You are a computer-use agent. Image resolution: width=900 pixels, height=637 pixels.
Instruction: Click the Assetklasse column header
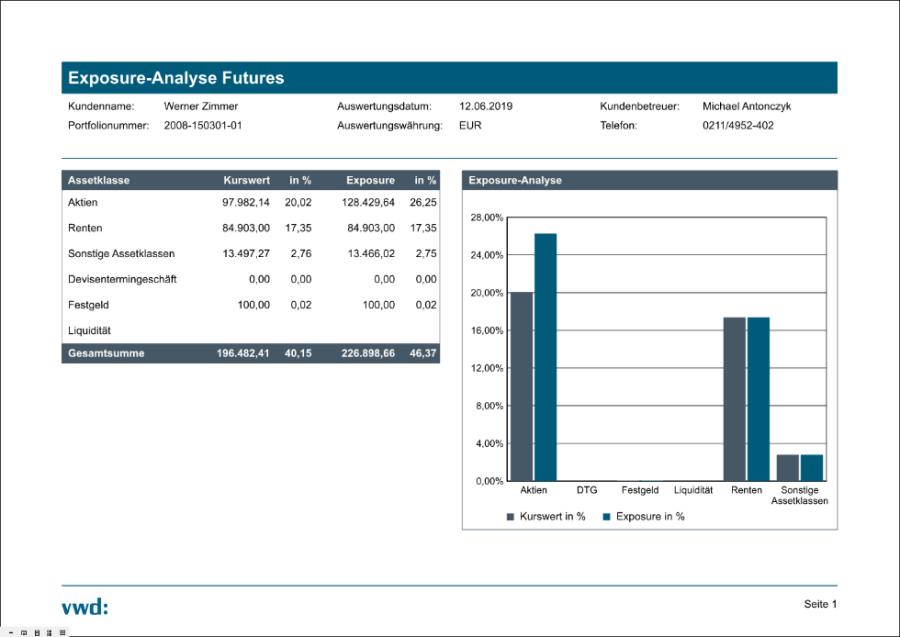[x=98, y=181]
